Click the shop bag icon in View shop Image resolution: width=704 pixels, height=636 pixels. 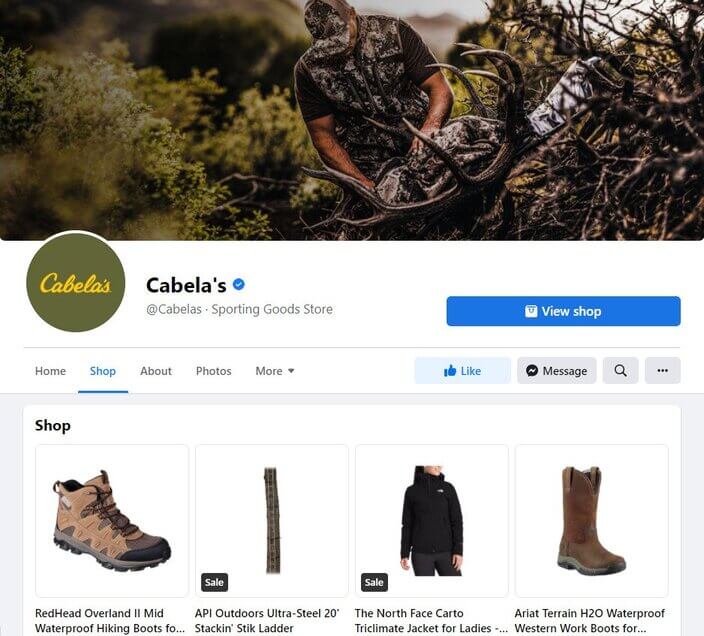point(531,311)
